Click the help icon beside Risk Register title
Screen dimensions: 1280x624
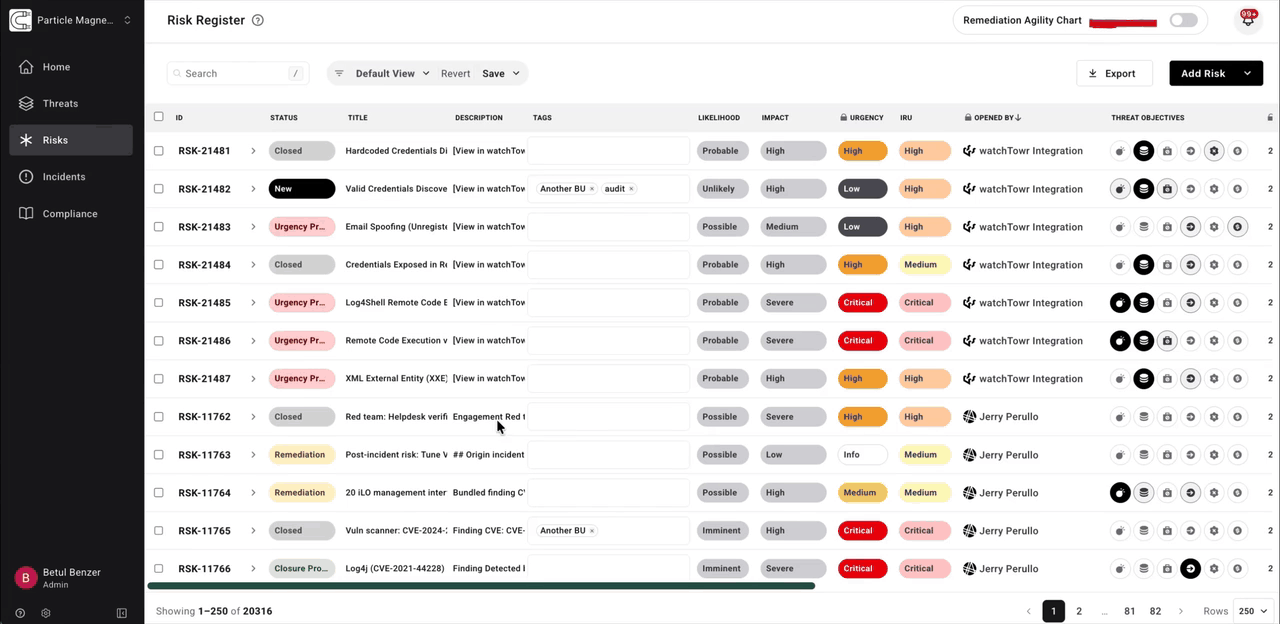258,20
